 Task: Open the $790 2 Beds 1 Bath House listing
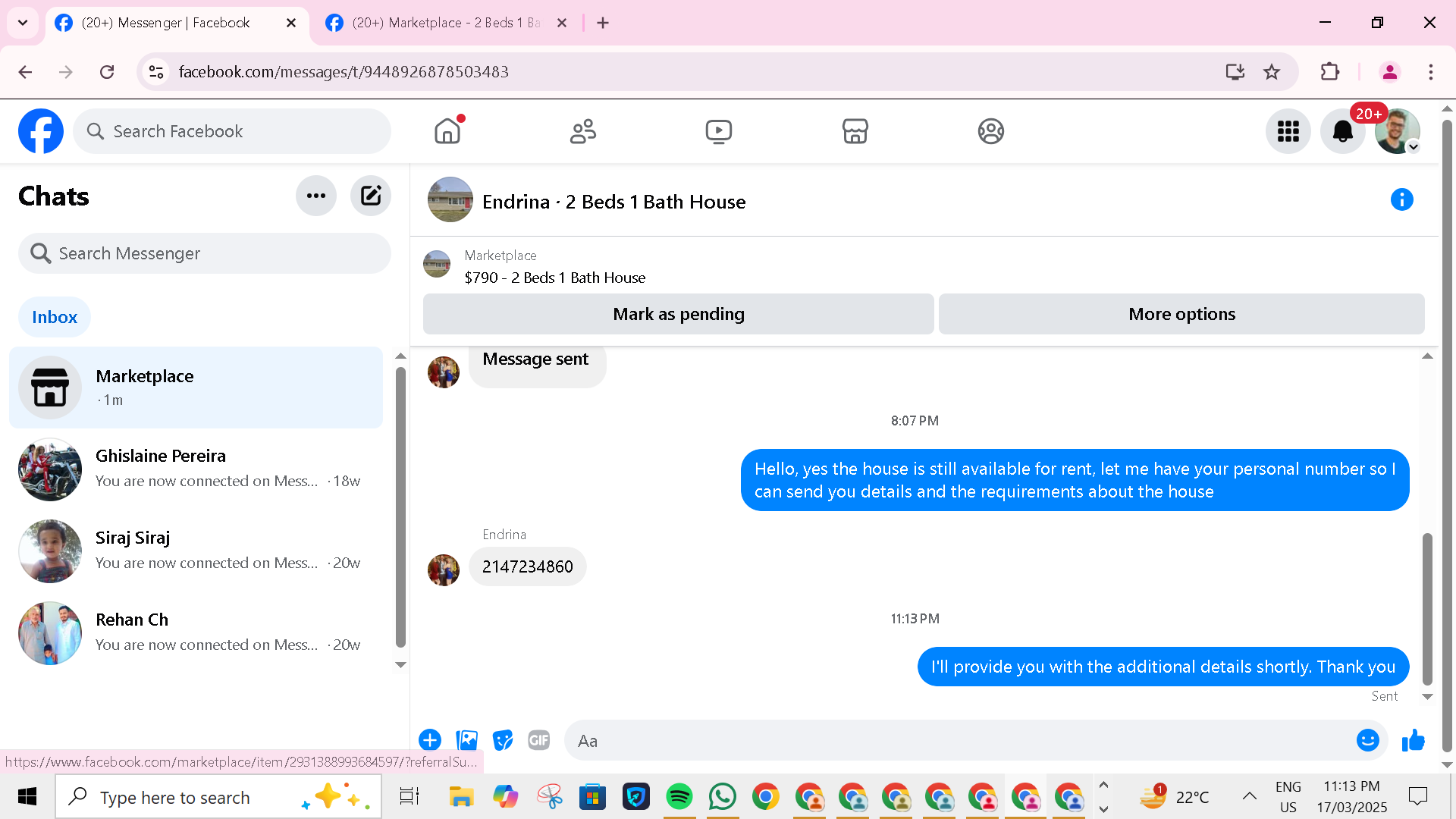[x=555, y=278]
